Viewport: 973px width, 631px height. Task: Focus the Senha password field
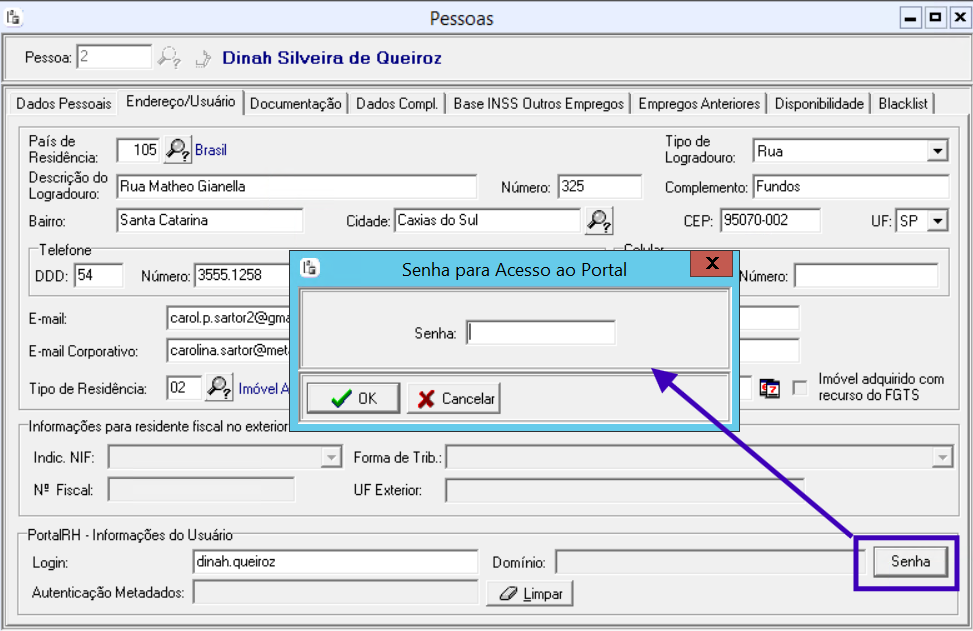coord(540,333)
